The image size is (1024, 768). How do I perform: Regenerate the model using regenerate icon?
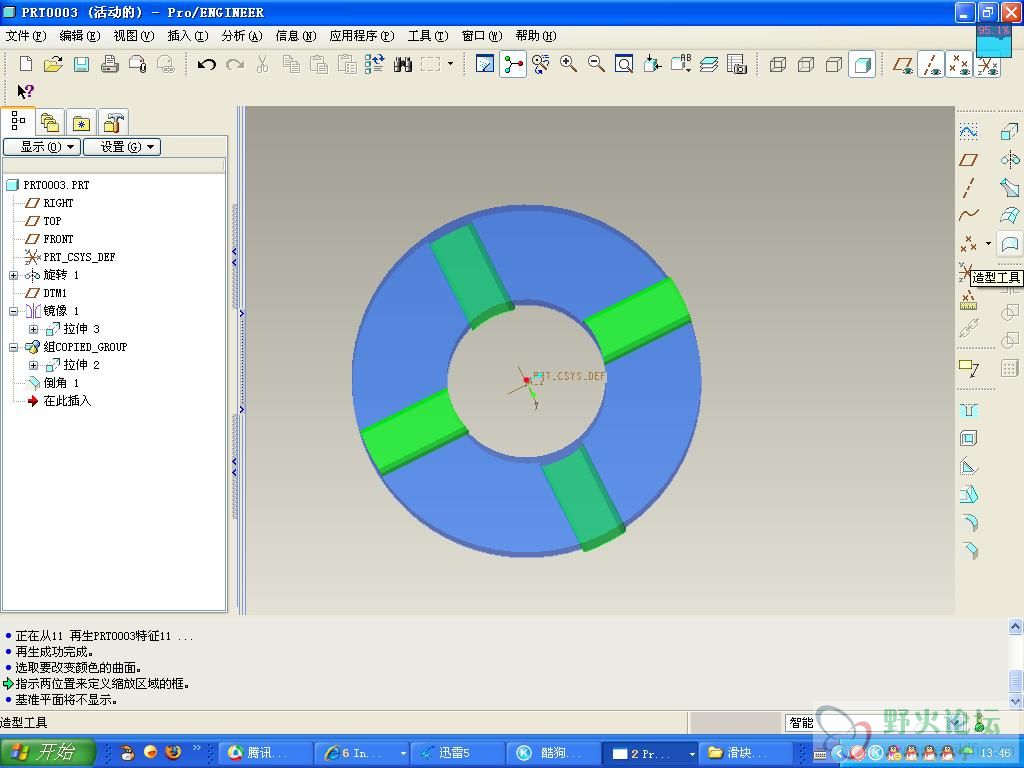coord(374,64)
